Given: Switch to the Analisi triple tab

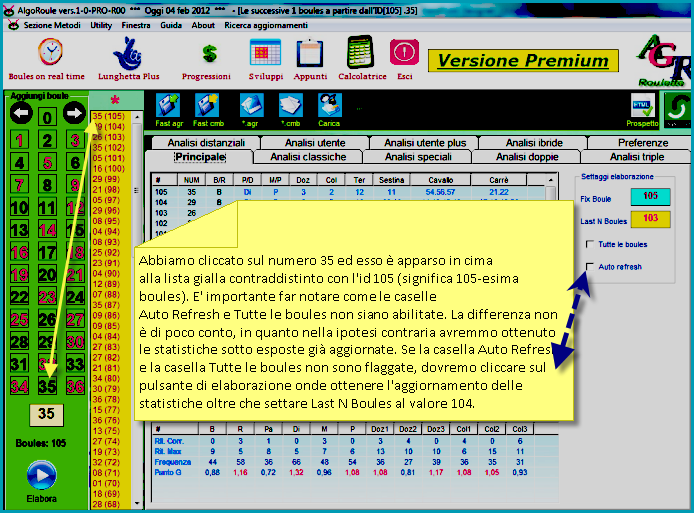Looking at the screenshot, I should [x=636, y=157].
